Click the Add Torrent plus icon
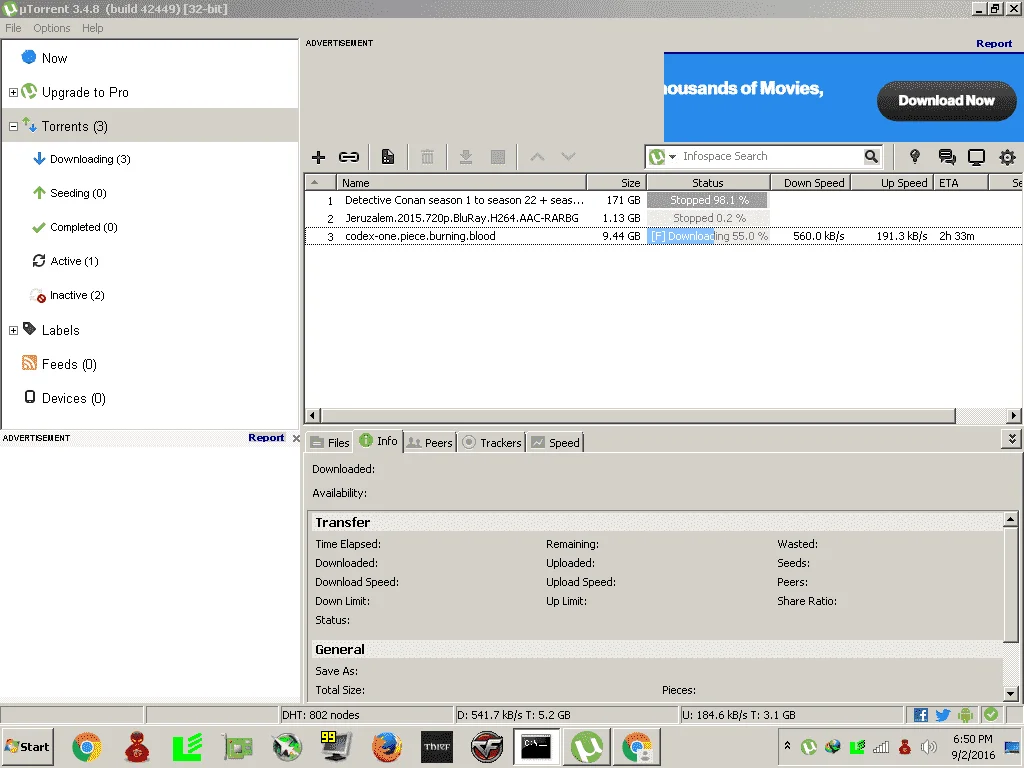The image size is (1024, 768). point(318,157)
